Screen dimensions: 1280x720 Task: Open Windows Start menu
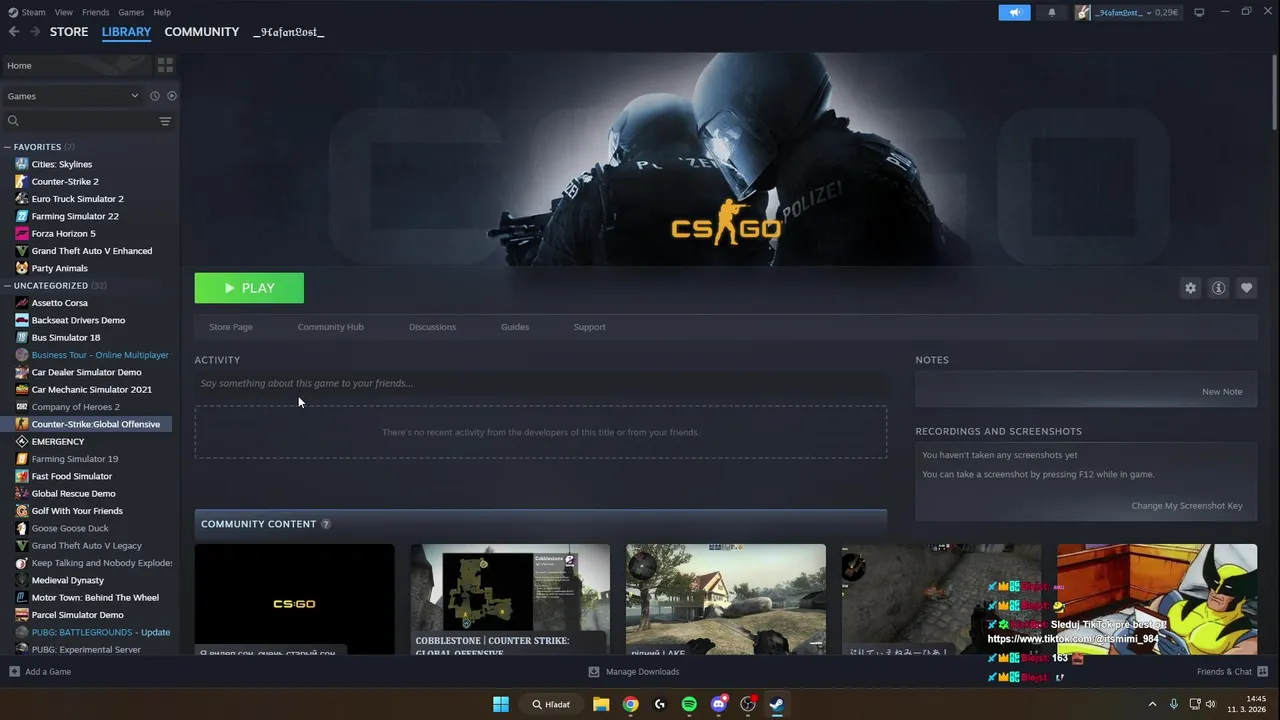[x=501, y=704]
